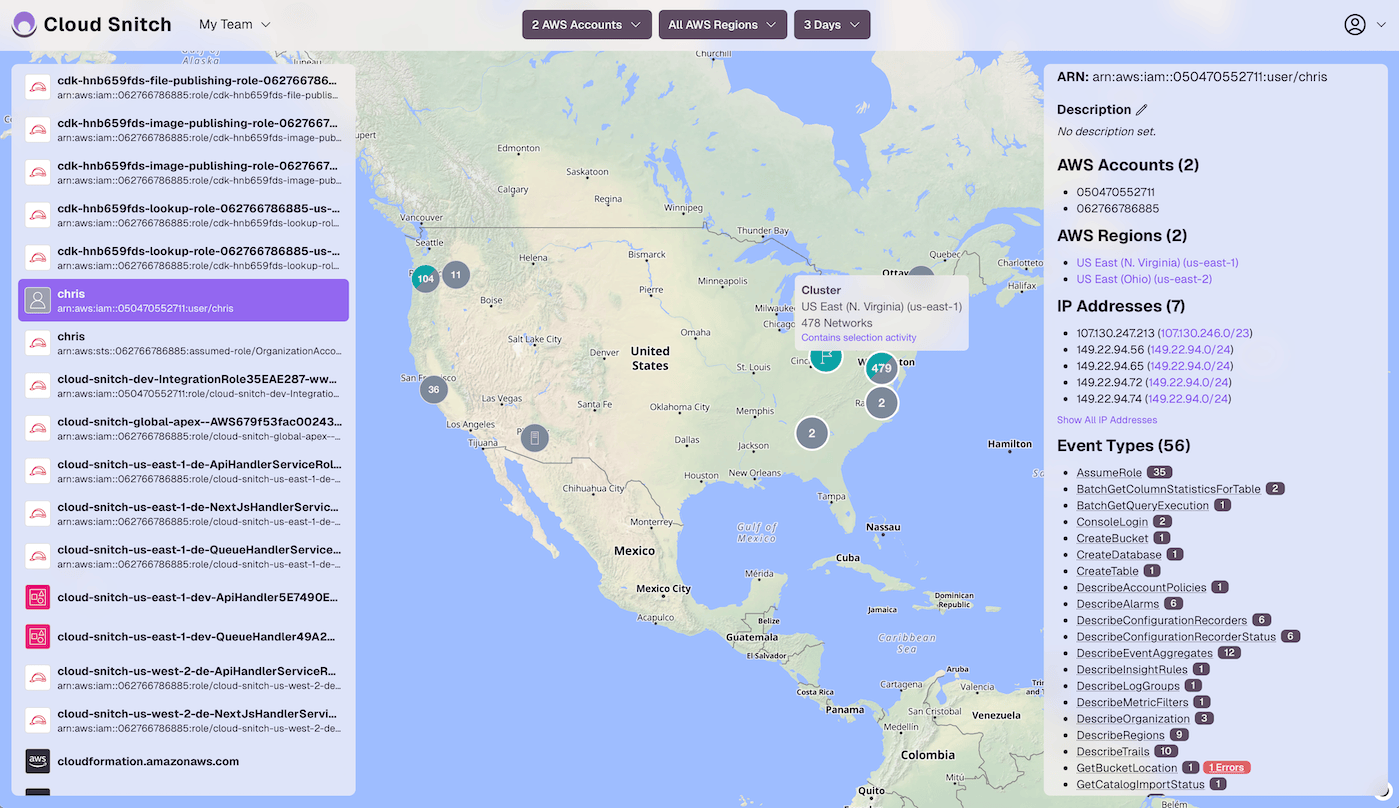The image size is (1399, 808).
Task: Open US East (Ohio) region link
Action: point(1143,279)
